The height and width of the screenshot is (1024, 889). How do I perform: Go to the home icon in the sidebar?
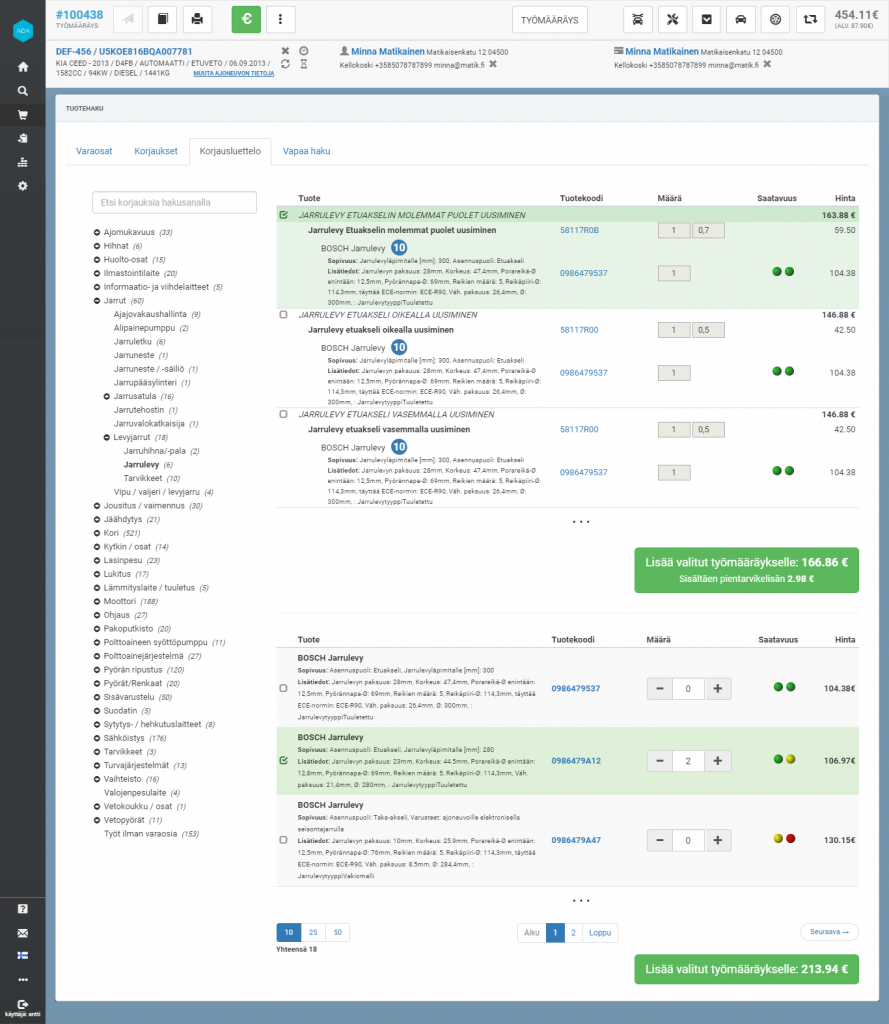click(23, 67)
